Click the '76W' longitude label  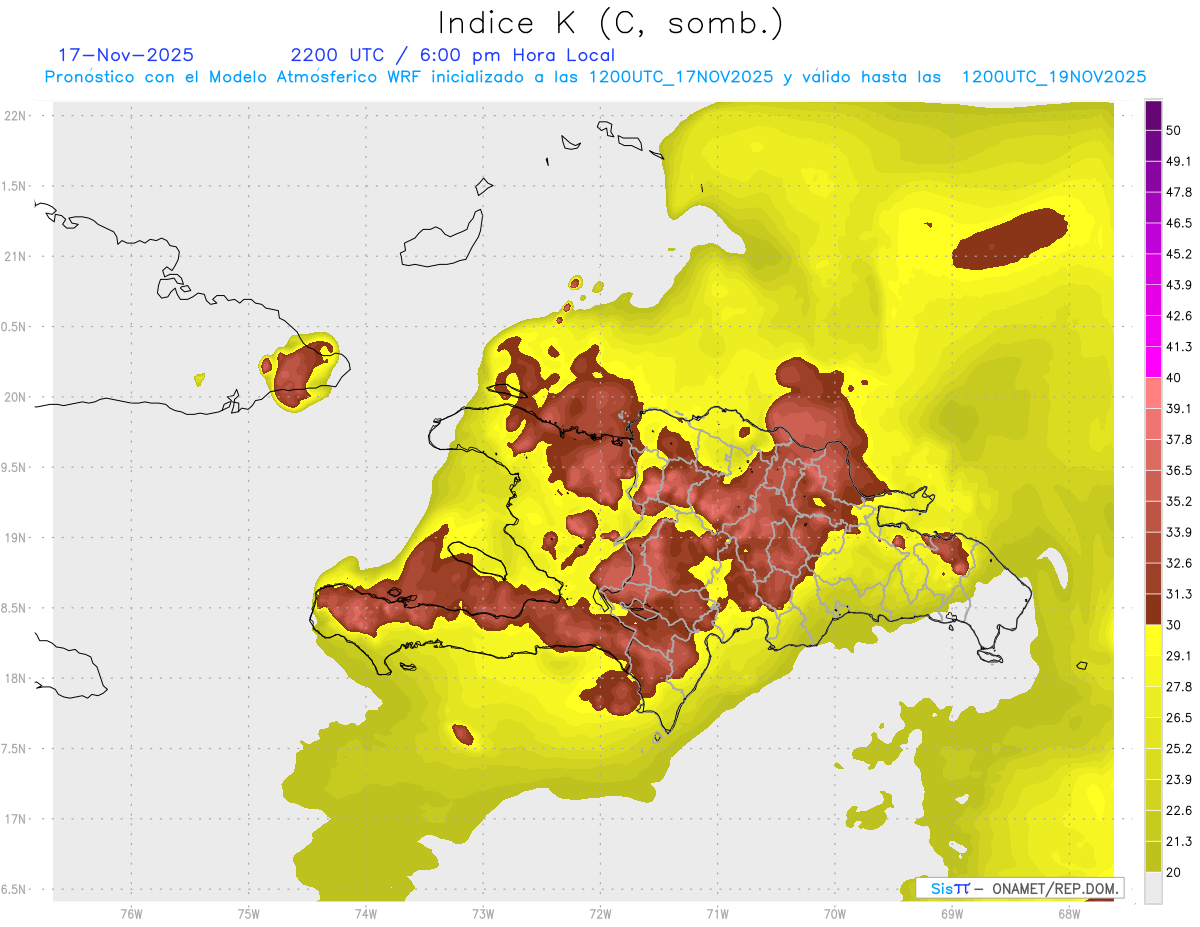point(131,913)
